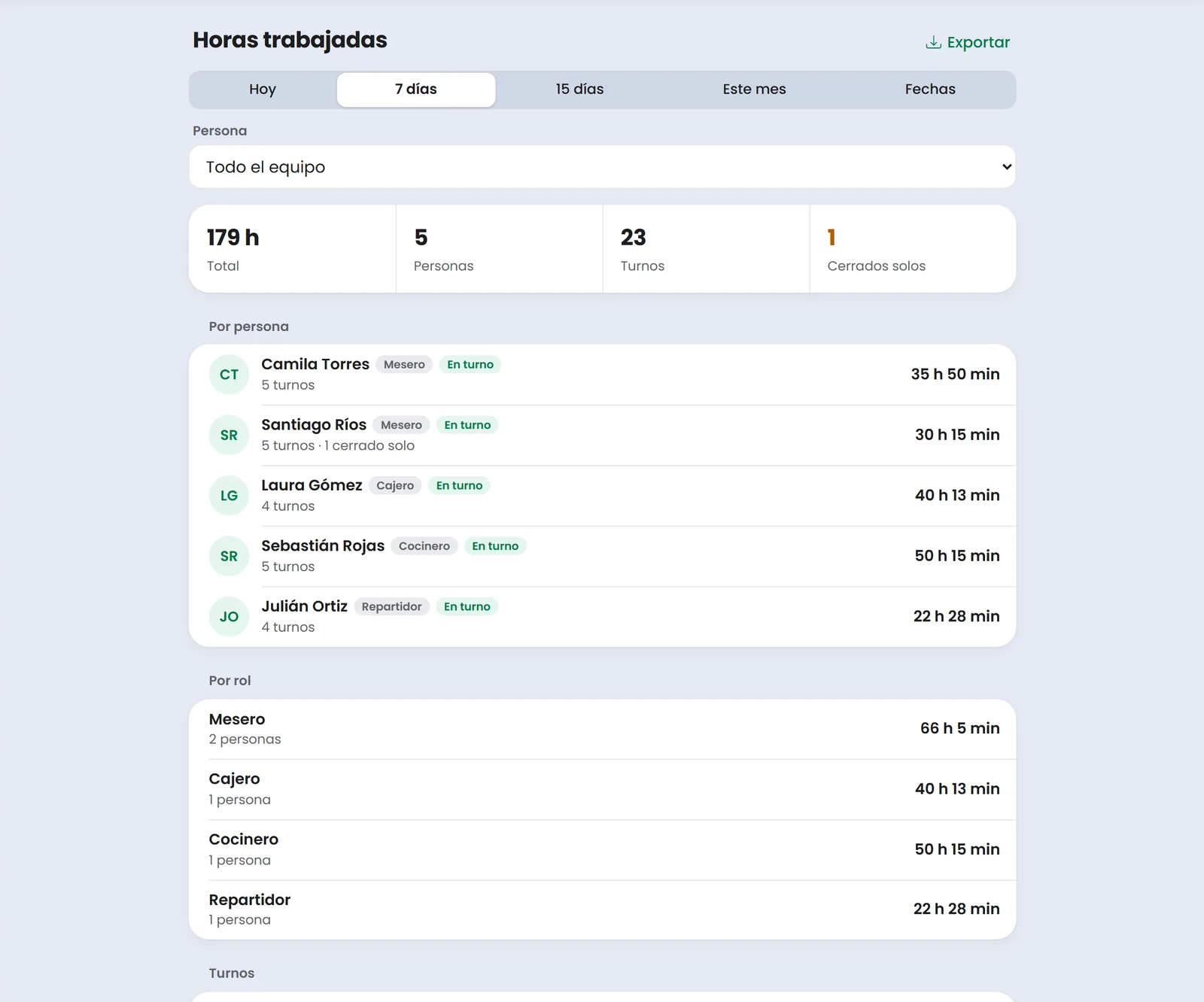This screenshot has height=1002, width=1204.
Task: Click the JO avatar for Julián Ortiz
Action: 229,617
